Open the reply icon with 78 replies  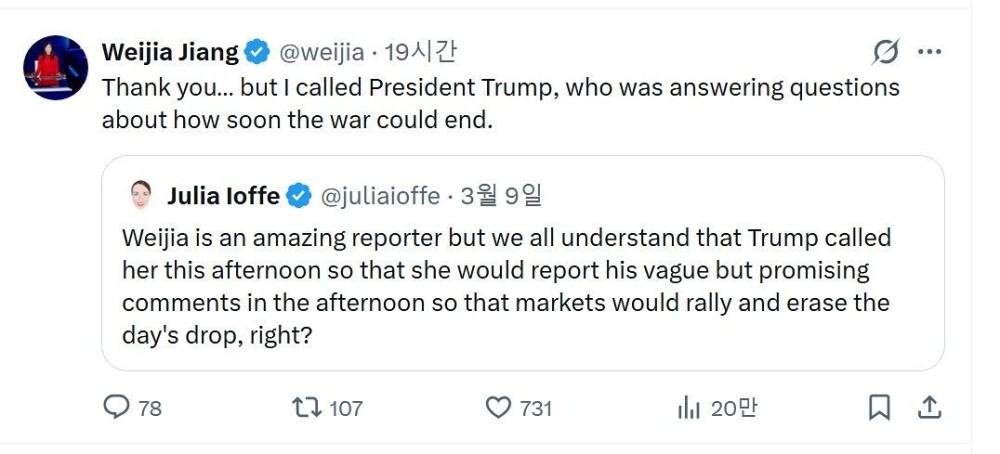click(x=118, y=407)
